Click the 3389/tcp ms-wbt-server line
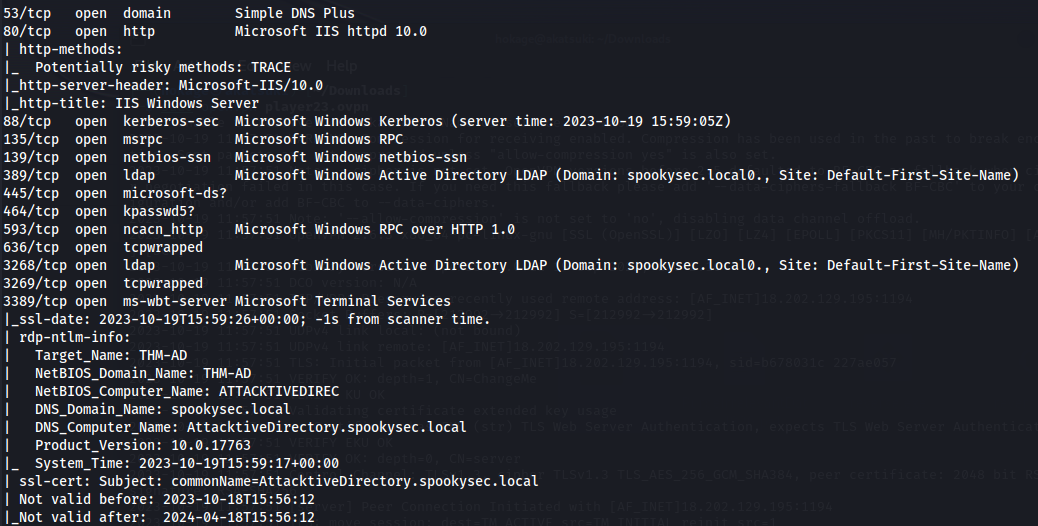 click(x=227, y=301)
